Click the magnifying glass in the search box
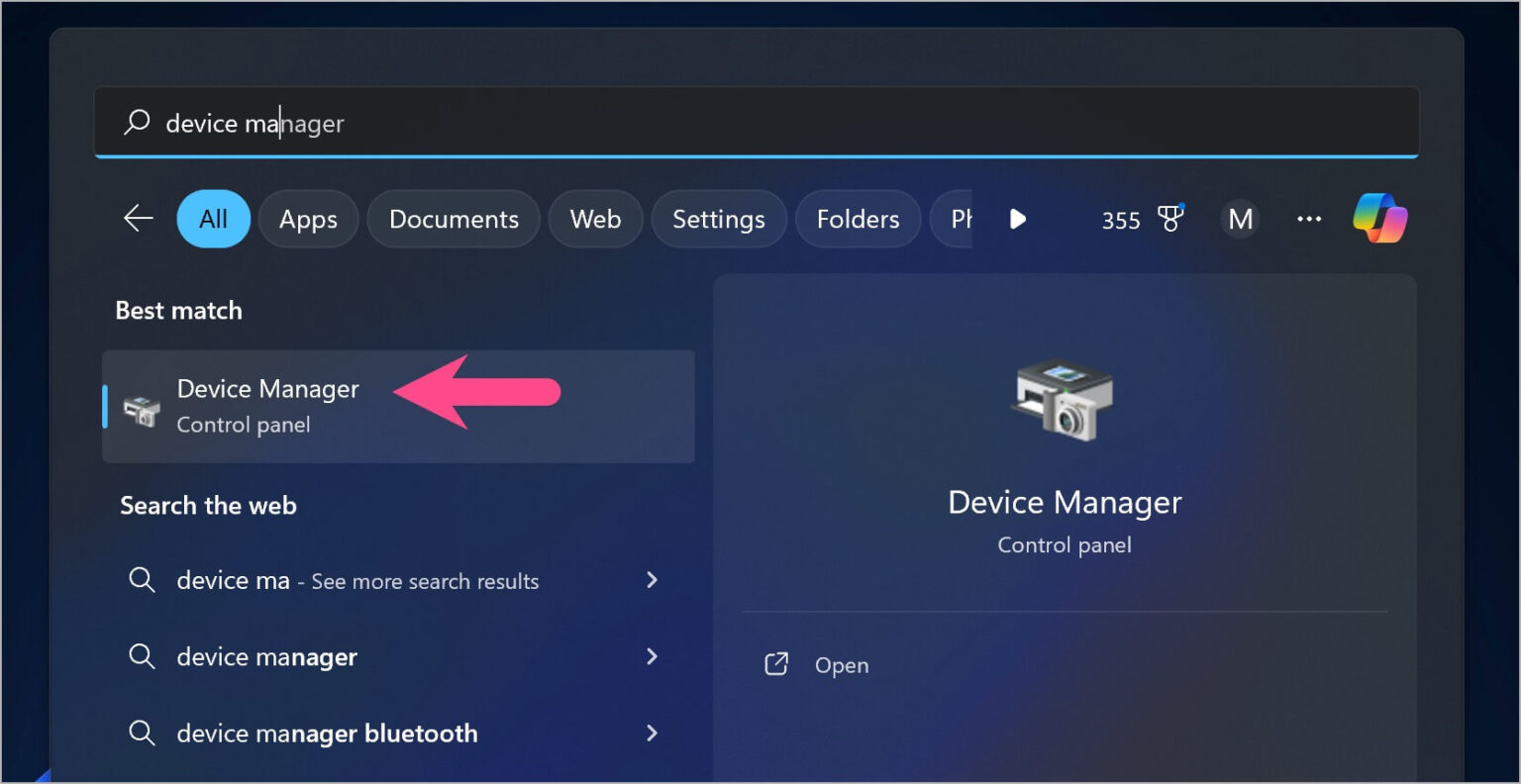1521x784 pixels. pyautogui.click(x=136, y=122)
